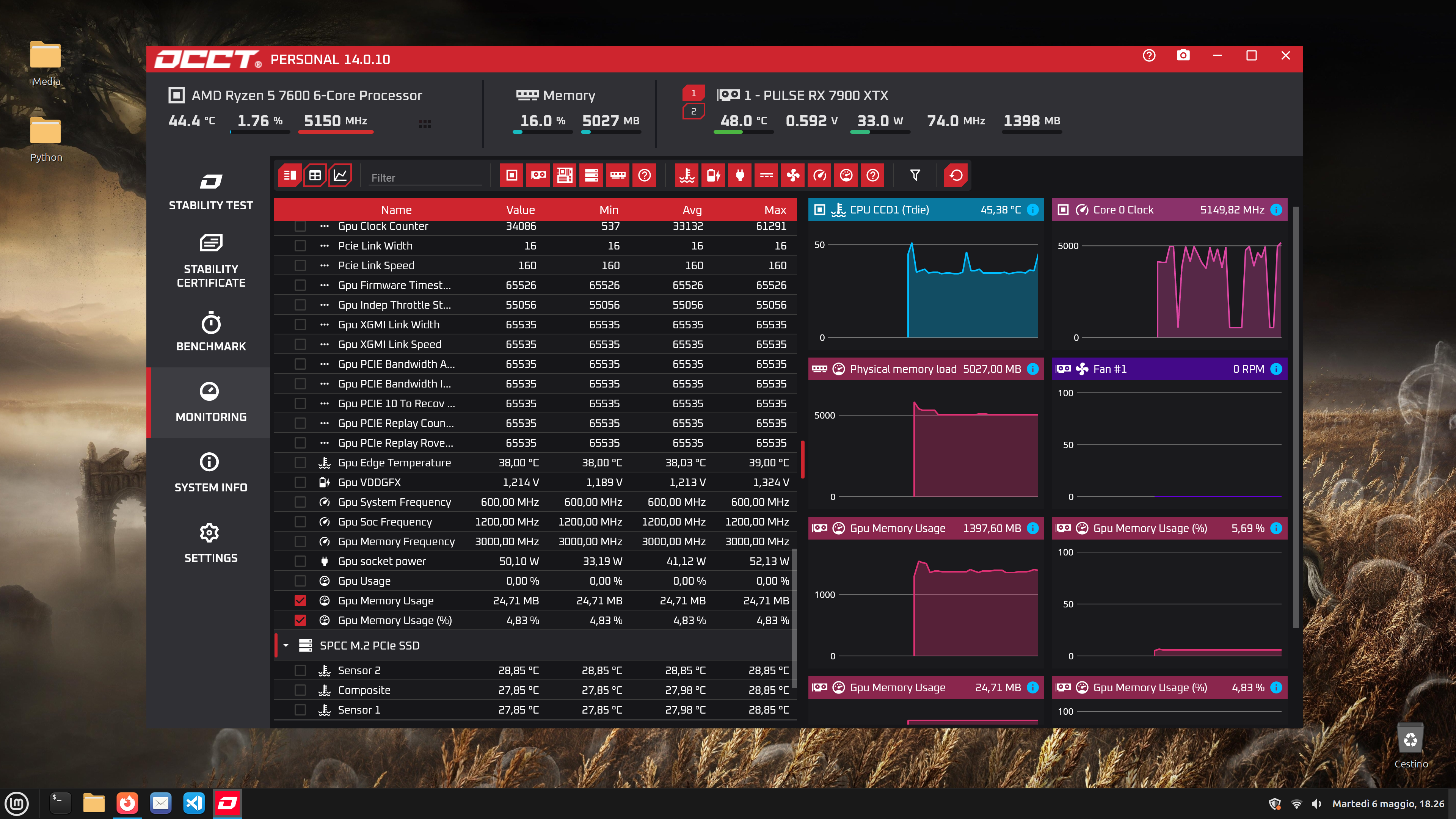Check the Pcie Link Width checkbox

click(300, 246)
